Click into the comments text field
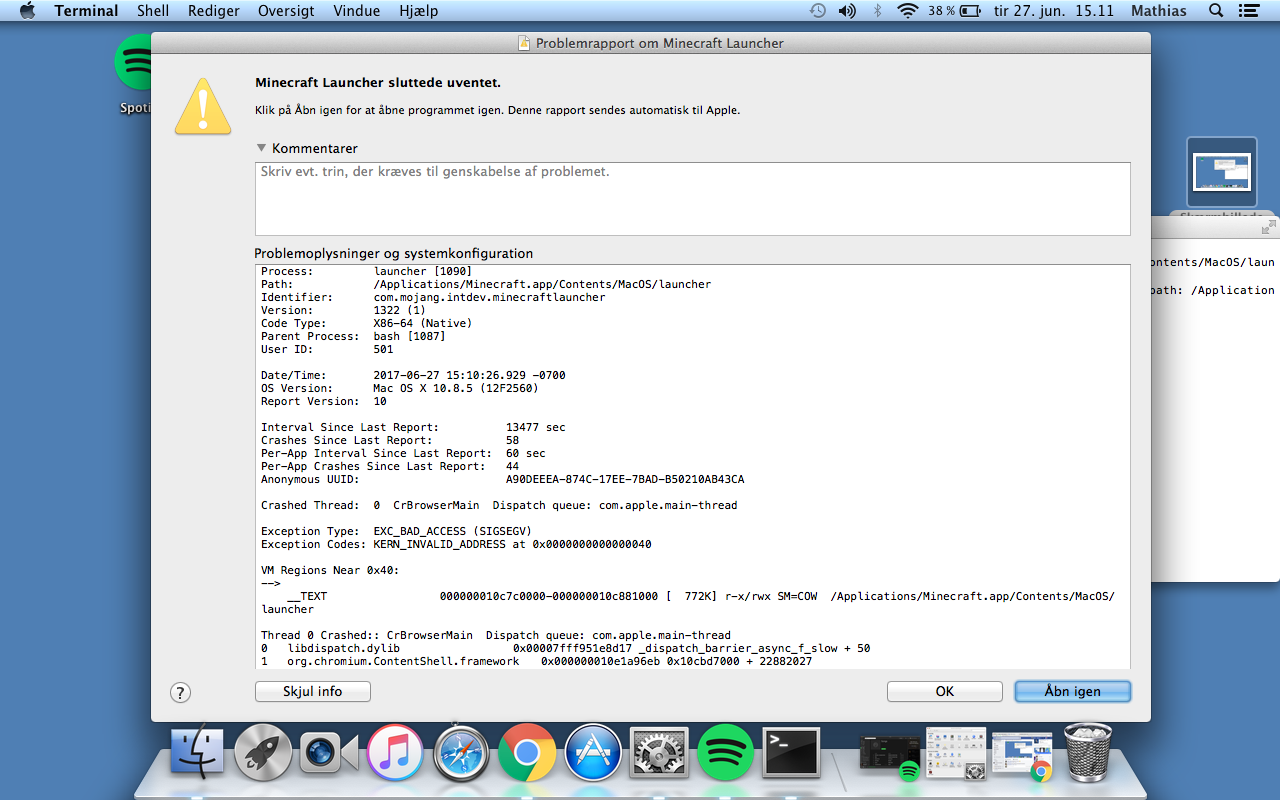The width and height of the screenshot is (1280, 800). click(x=692, y=198)
